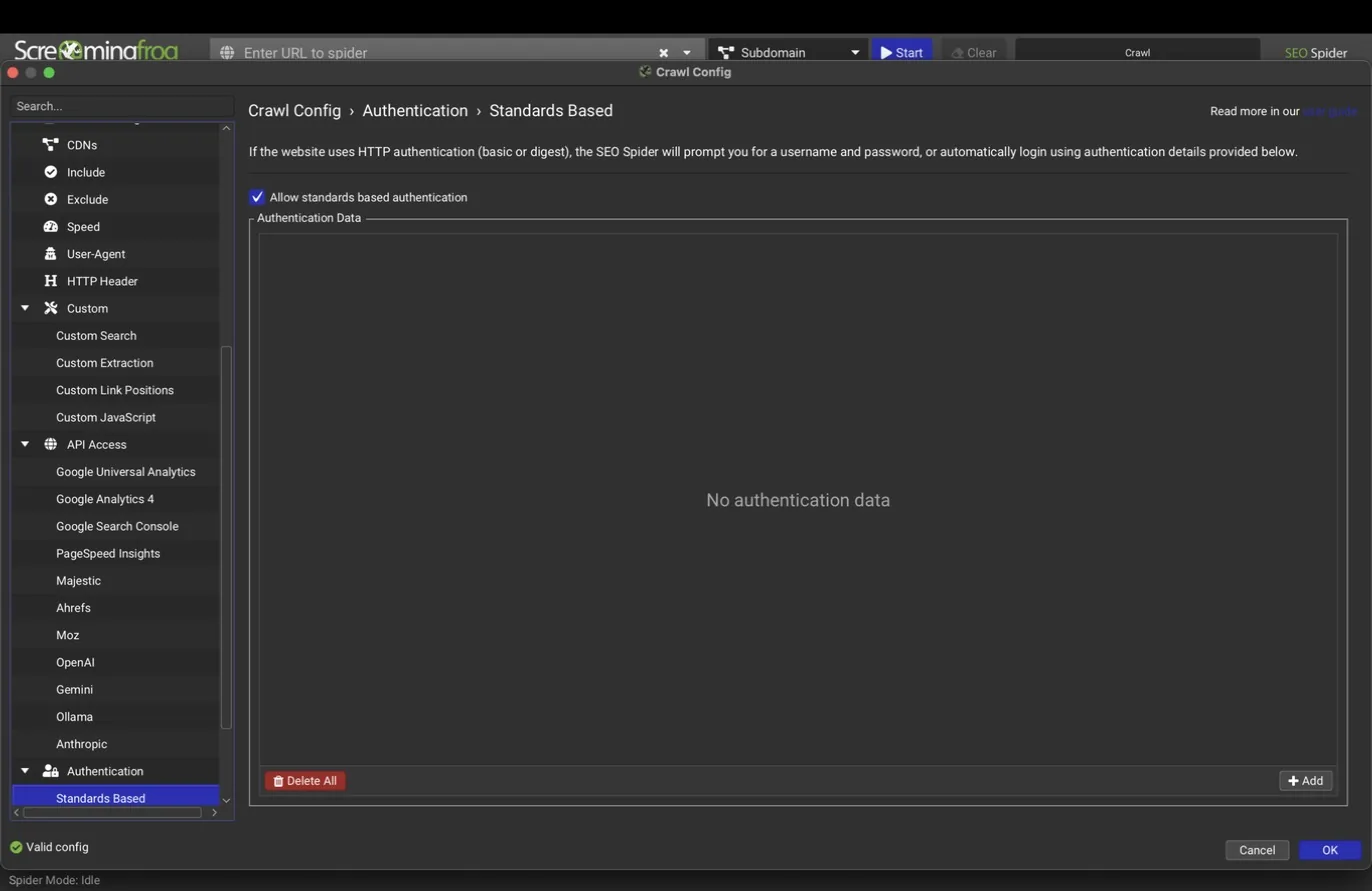
Task: Select PageSpeed Insights item
Action: coord(108,553)
